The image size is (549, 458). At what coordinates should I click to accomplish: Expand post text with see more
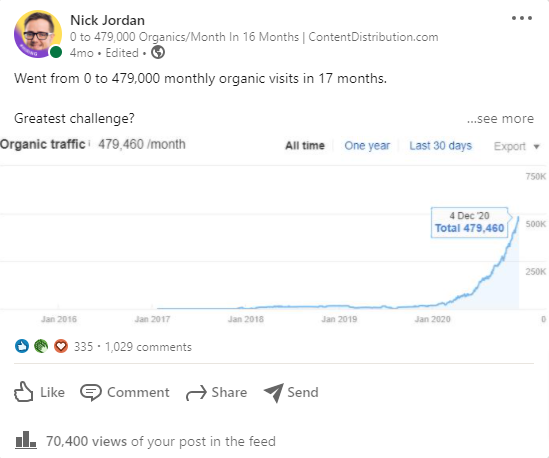click(500, 118)
